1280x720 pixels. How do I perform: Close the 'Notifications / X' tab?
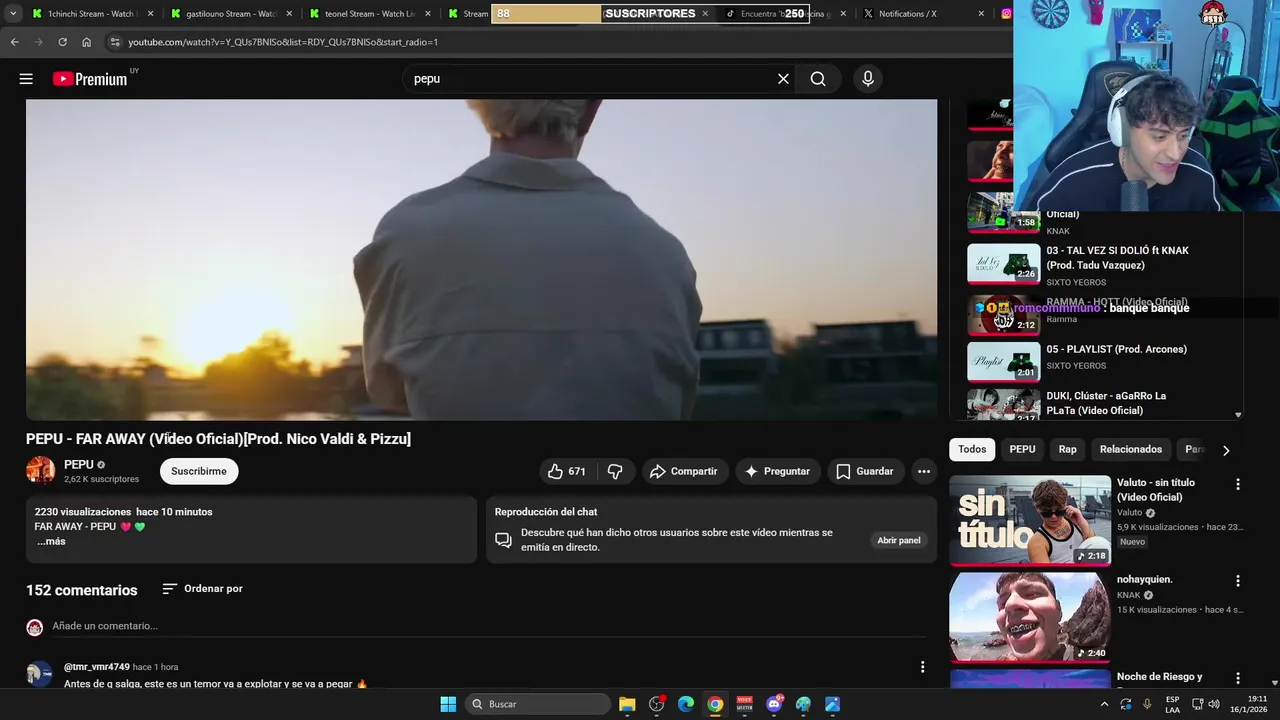coord(981,14)
